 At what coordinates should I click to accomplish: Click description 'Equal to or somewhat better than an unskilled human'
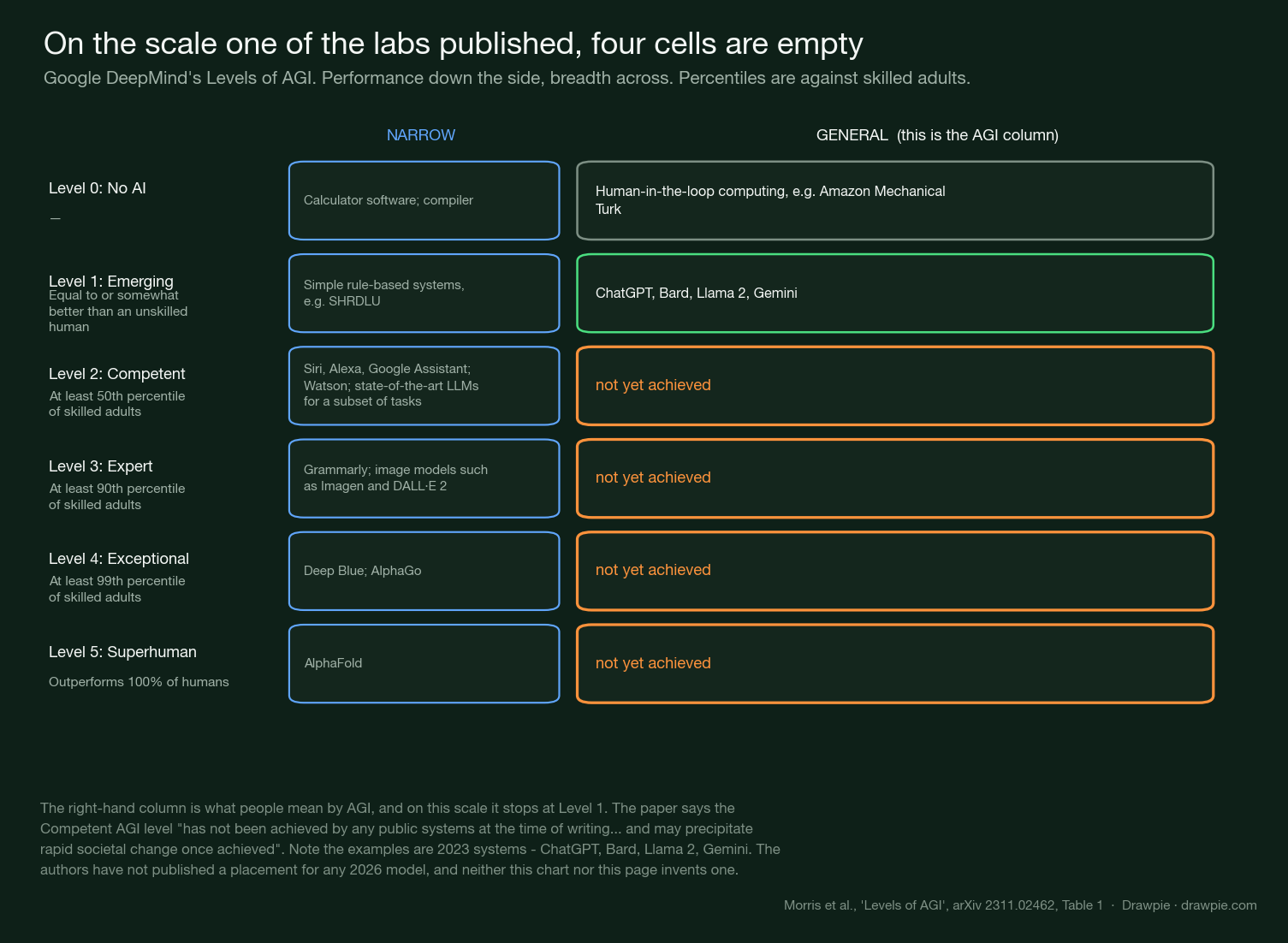click(118, 311)
